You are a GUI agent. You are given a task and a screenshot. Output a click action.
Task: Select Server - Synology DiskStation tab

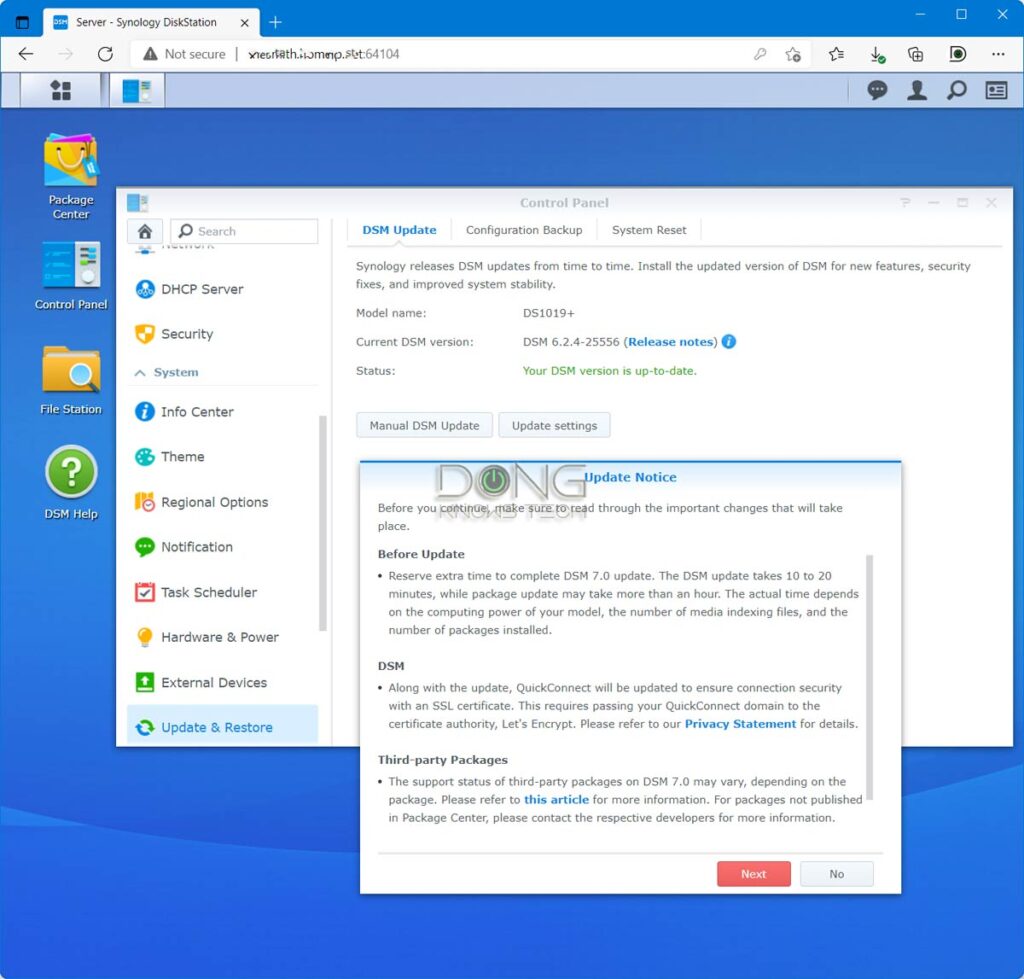click(x=151, y=22)
